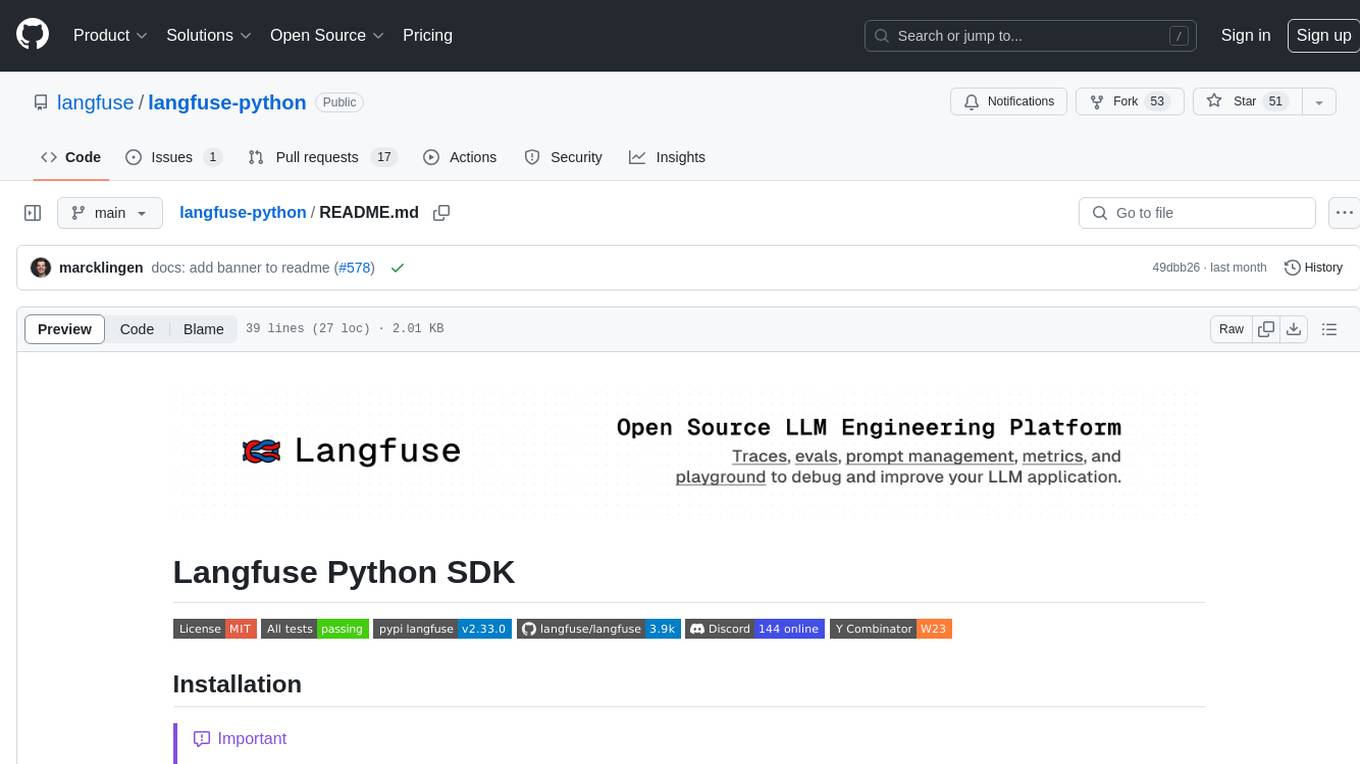Open the Raw file view
The width and height of the screenshot is (1360, 764).
pos(1231,329)
